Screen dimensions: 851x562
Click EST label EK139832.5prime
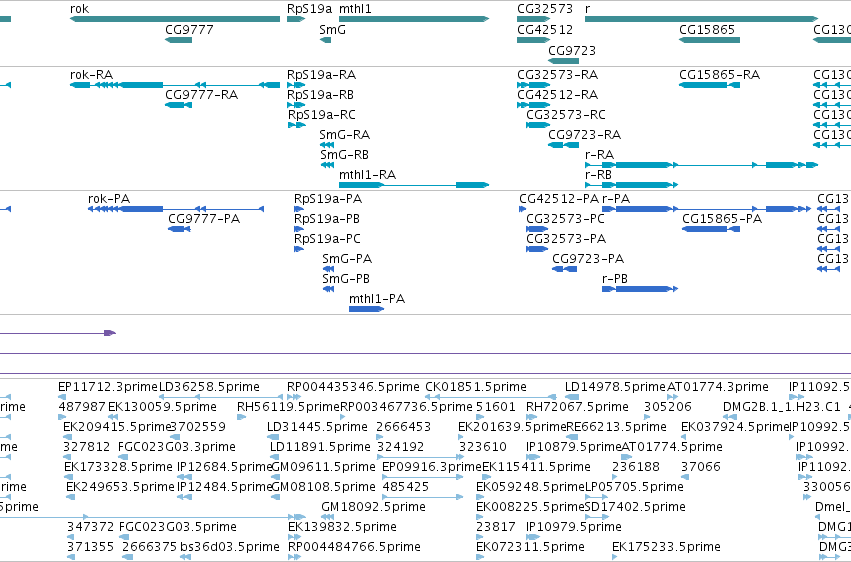[x=342, y=527]
